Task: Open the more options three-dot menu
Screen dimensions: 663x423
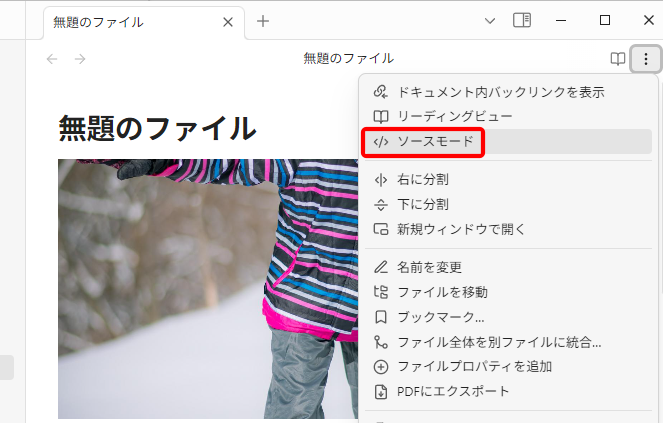Action: (645, 59)
